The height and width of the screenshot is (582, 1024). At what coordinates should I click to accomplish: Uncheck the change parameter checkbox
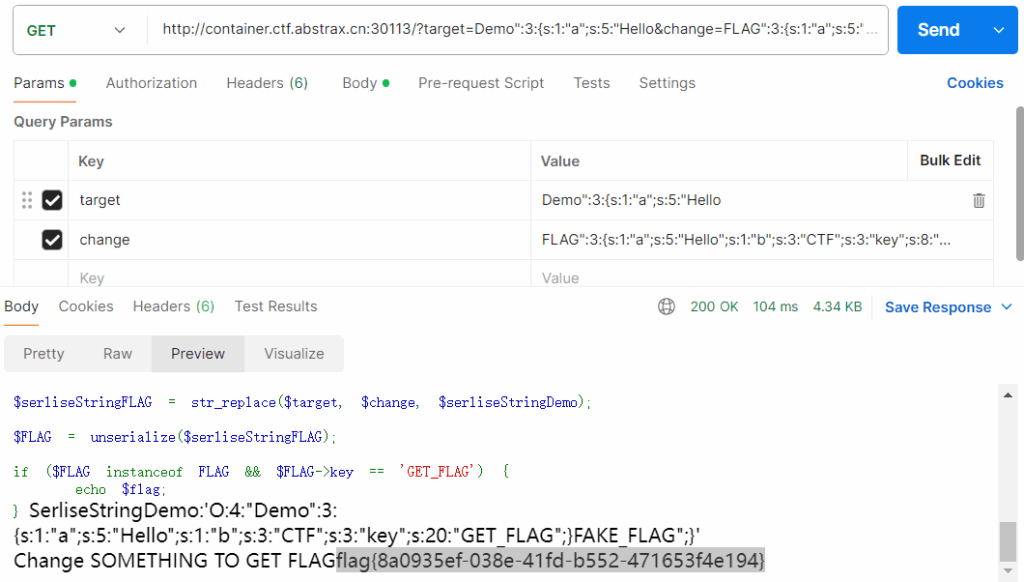tap(52, 240)
